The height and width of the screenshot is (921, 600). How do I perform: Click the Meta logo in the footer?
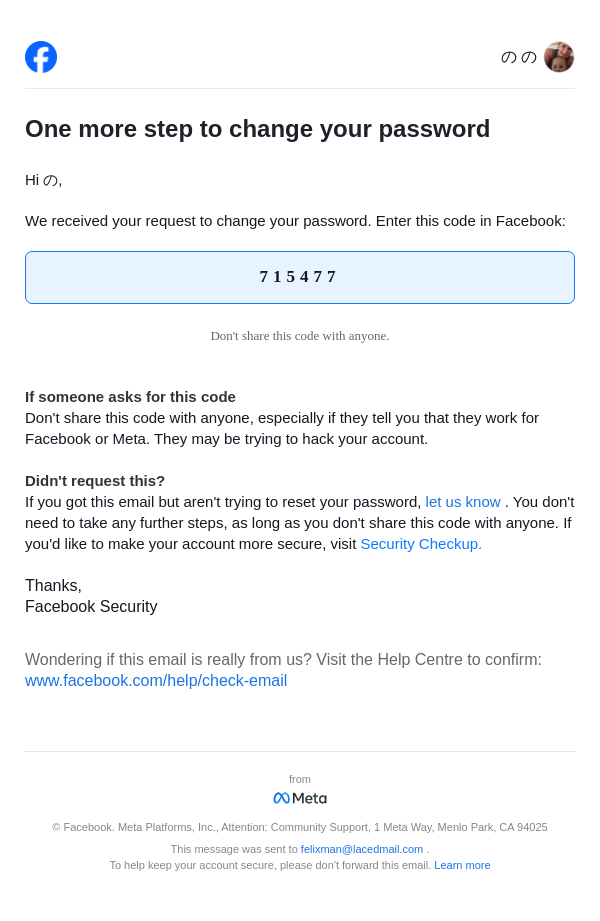coord(300,798)
